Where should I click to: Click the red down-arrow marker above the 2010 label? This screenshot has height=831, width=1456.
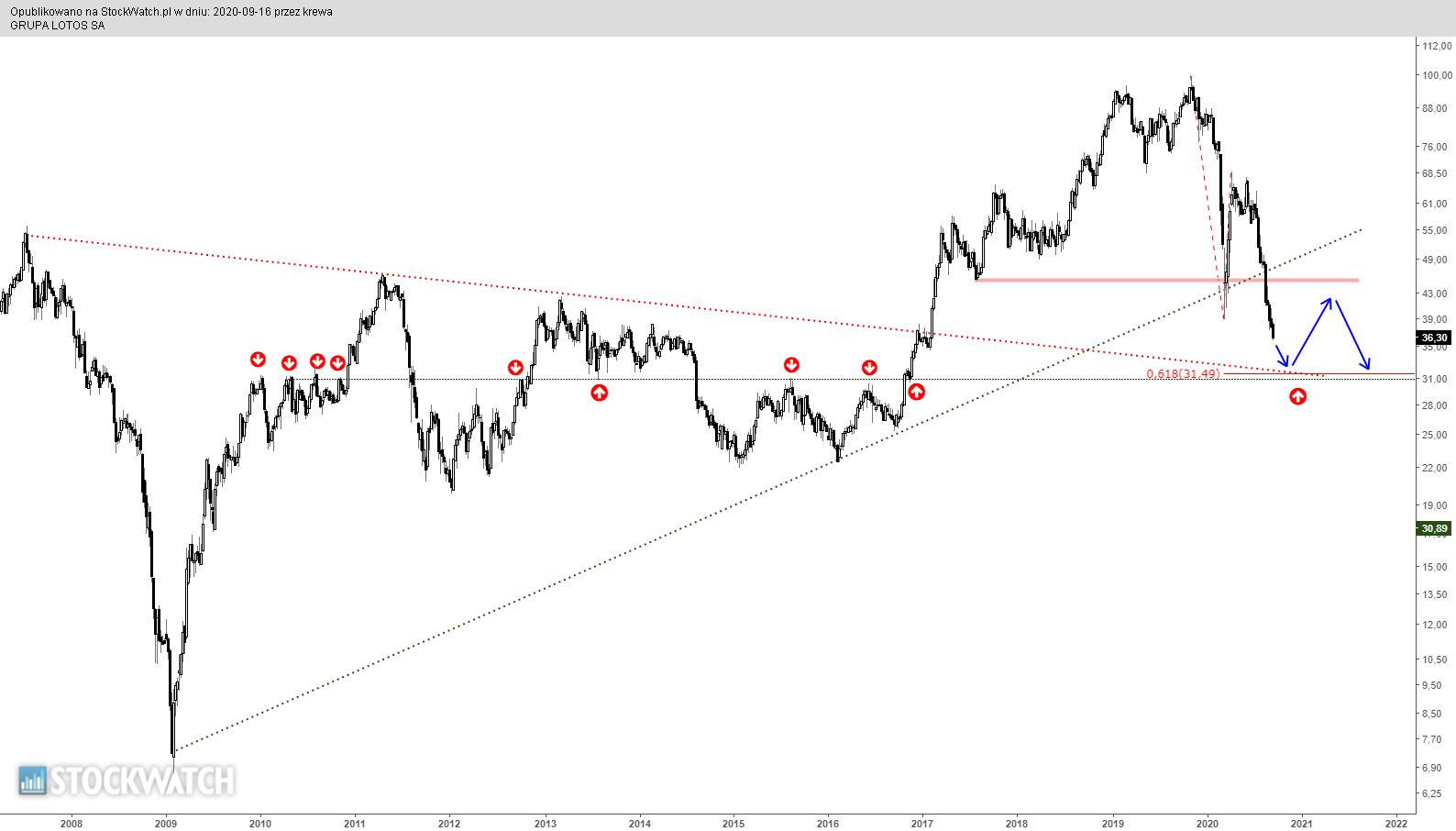pos(259,359)
